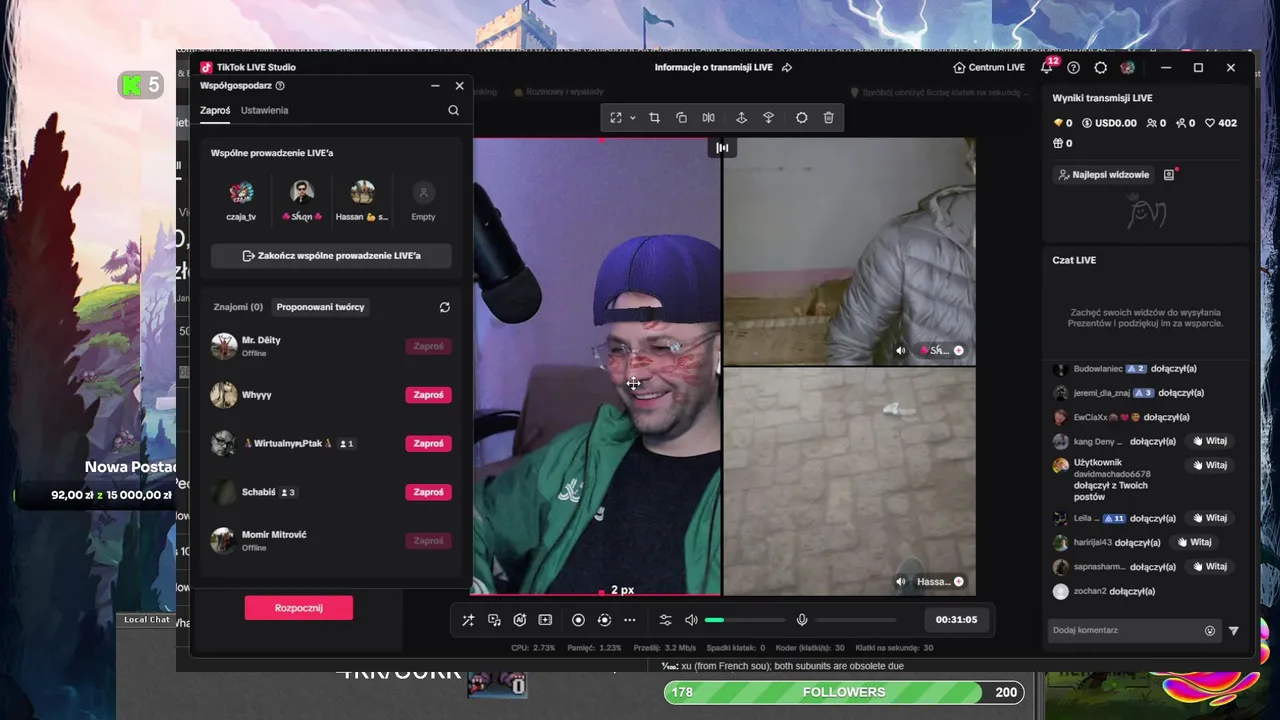This screenshot has height=720, width=1280.
Task: Open the more options three-dots menu
Action: (x=629, y=620)
